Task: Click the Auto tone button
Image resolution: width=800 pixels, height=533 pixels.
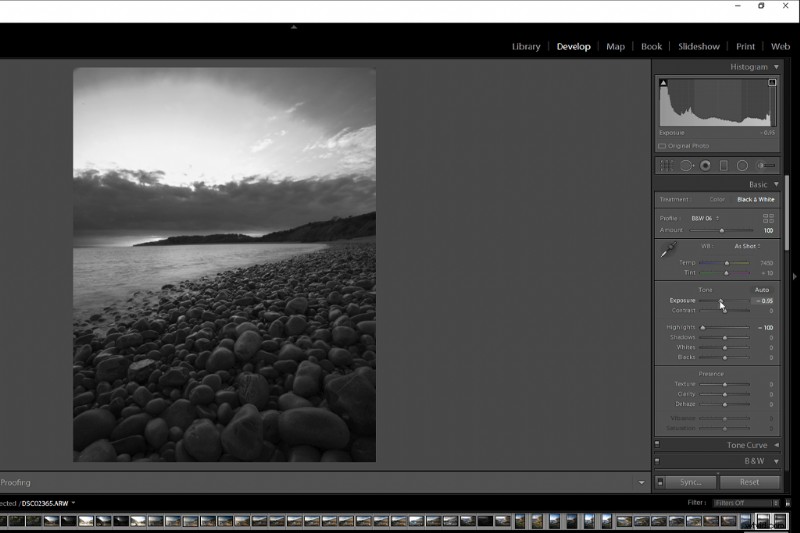Action: (762, 290)
